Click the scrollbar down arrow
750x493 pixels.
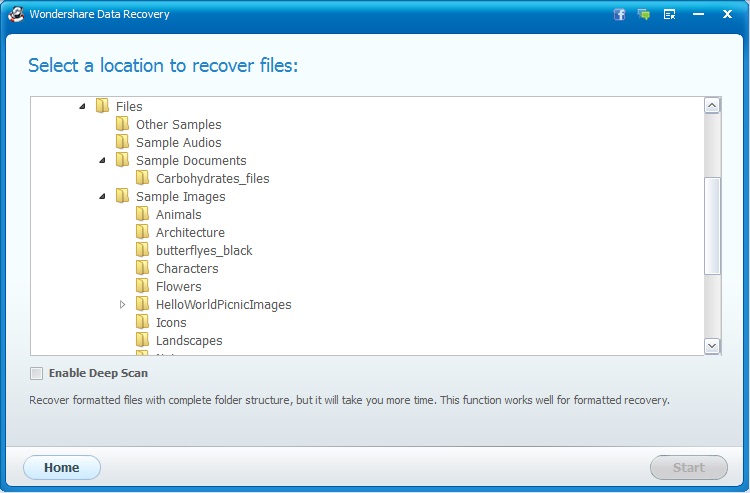(x=712, y=346)
